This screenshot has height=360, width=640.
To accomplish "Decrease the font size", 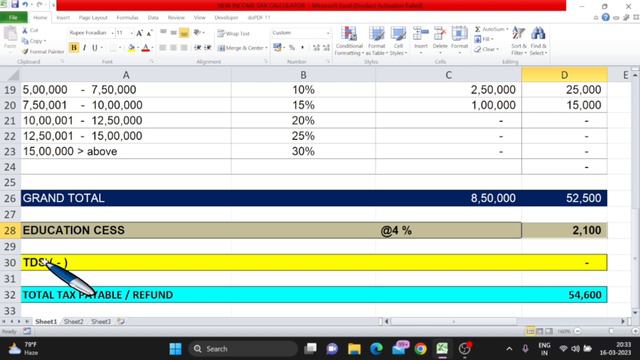I will click(x=149, y=33).
